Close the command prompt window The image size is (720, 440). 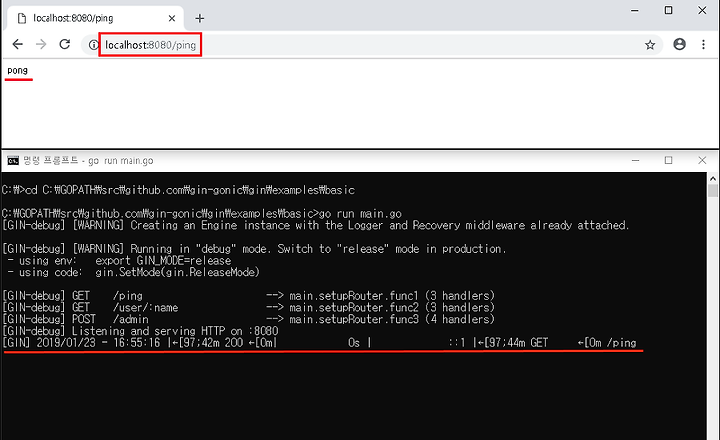[702, 160]
